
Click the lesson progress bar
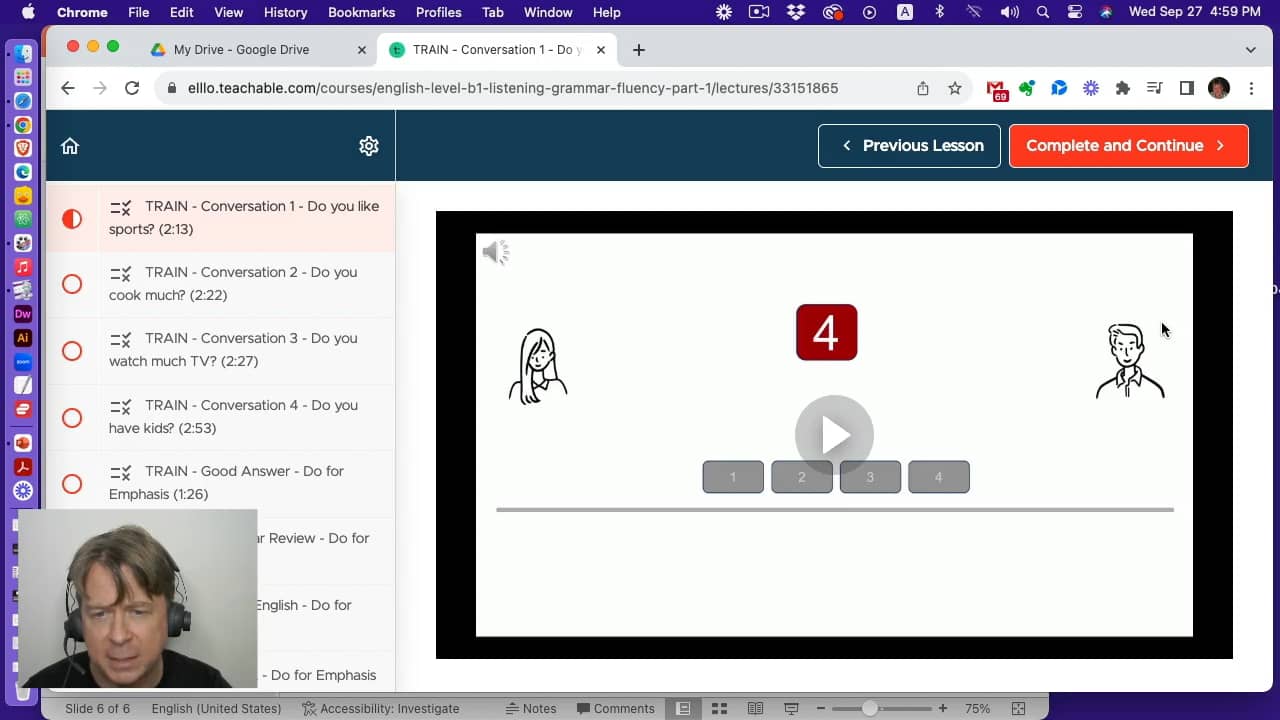835,510
